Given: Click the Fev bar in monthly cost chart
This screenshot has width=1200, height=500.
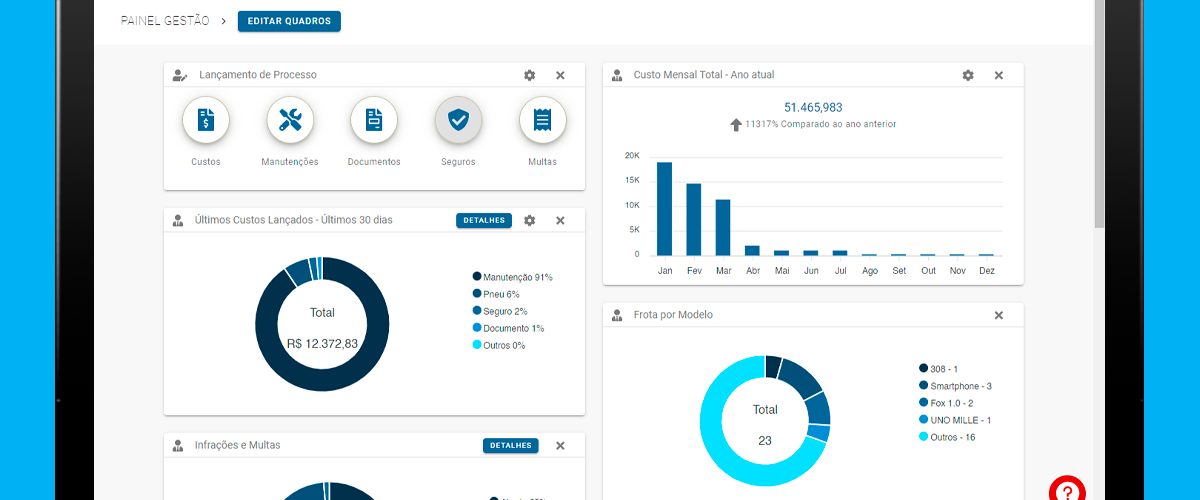Looking at the screenshot, I should (693, 219).
